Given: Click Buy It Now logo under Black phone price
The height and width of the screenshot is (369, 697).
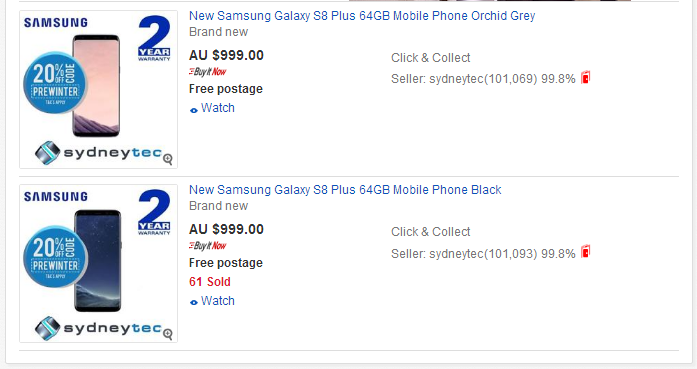Looking at the screenshot, I should 208,245.
